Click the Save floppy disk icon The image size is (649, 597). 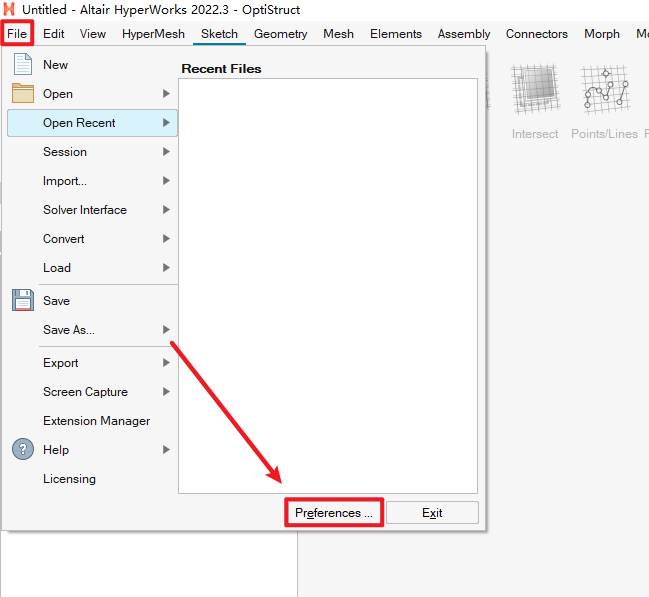23,300
